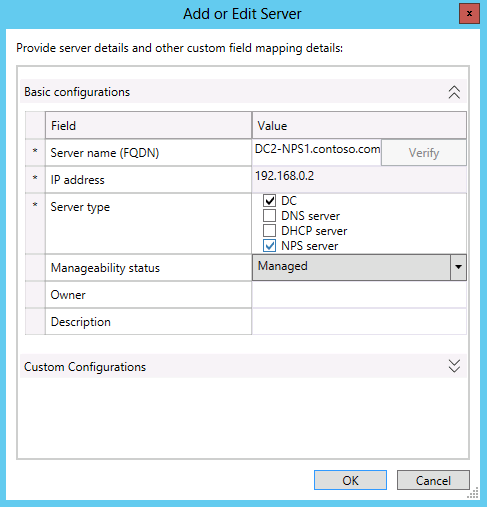Screen dimensions: 487x507
Task: Enable the DHCP server checkbox
Action: coord(269,231)
